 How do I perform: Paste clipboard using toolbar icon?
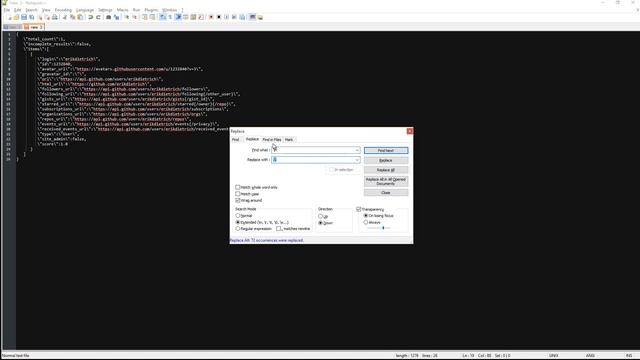click(80, 17)
